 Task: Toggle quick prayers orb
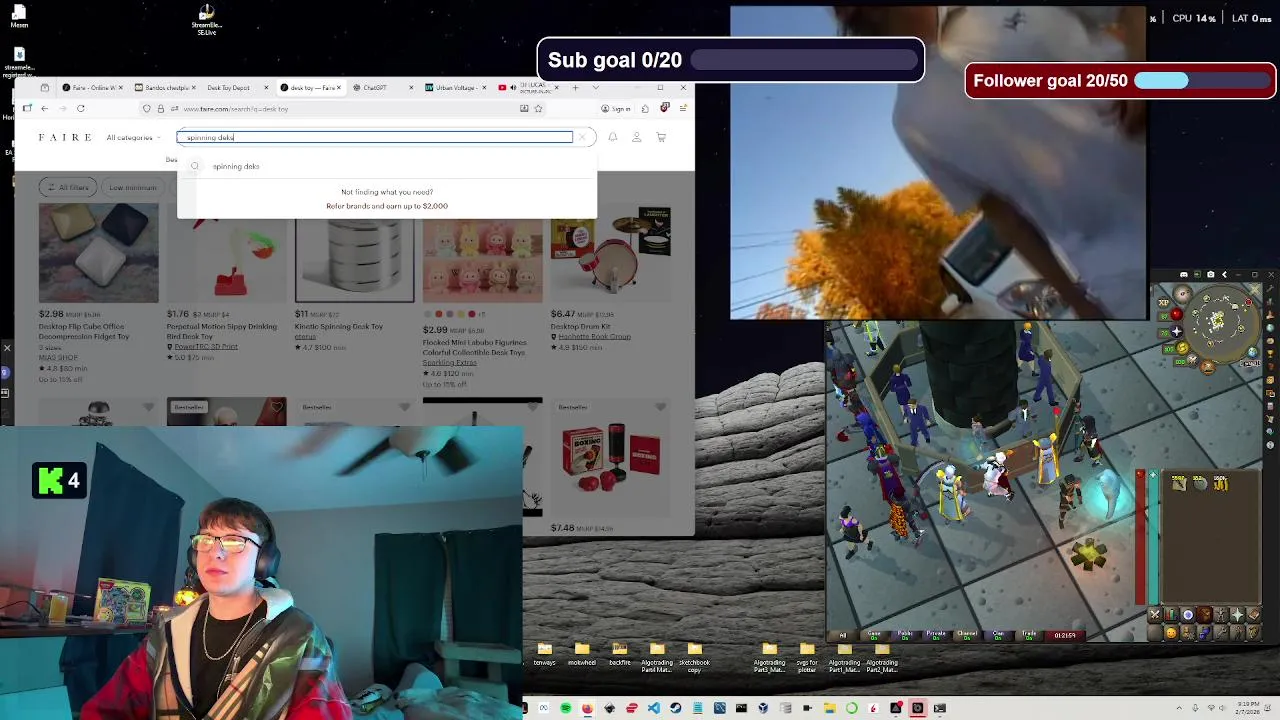point(1176,332)
